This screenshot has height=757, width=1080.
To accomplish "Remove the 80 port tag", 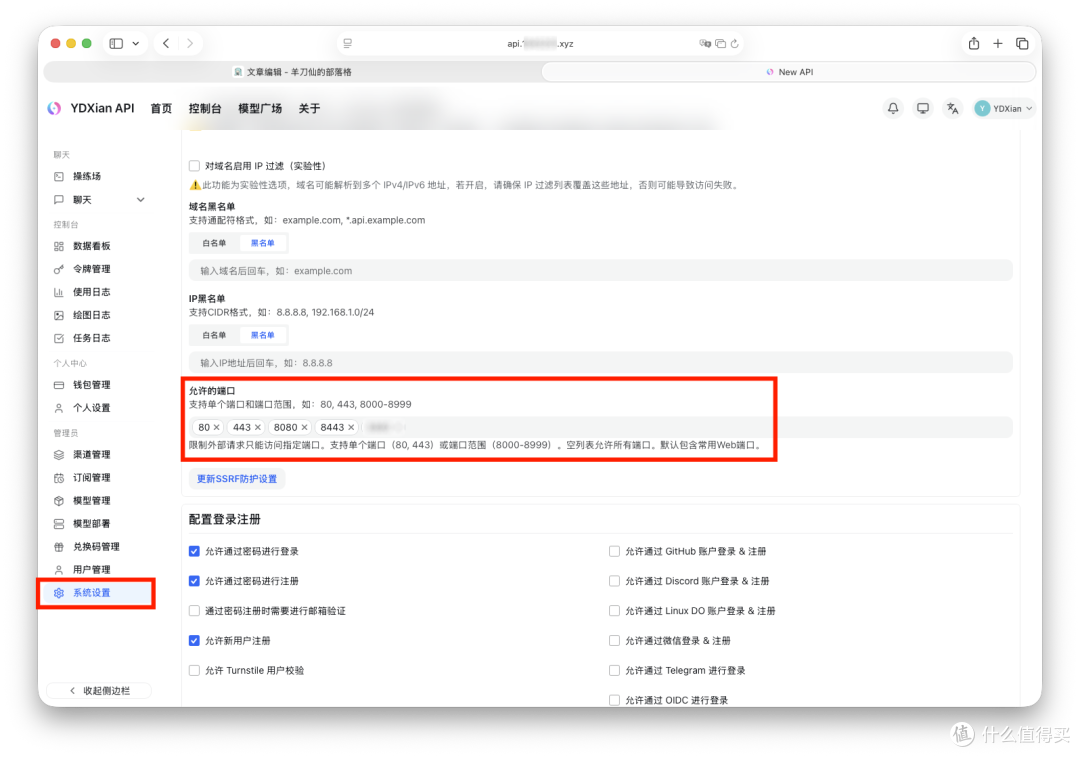I will [x=216, y=428].
